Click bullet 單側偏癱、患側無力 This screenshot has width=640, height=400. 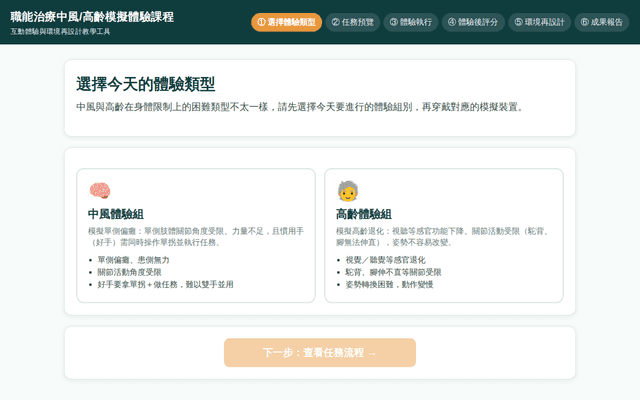pos(133,260)
